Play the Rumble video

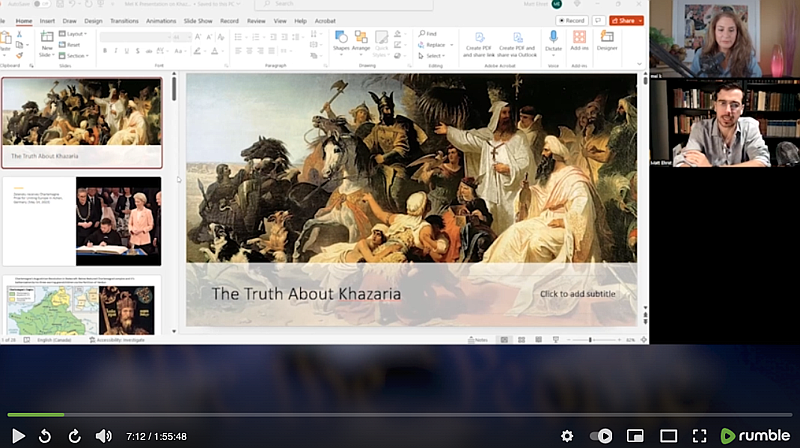click(18, 436)
